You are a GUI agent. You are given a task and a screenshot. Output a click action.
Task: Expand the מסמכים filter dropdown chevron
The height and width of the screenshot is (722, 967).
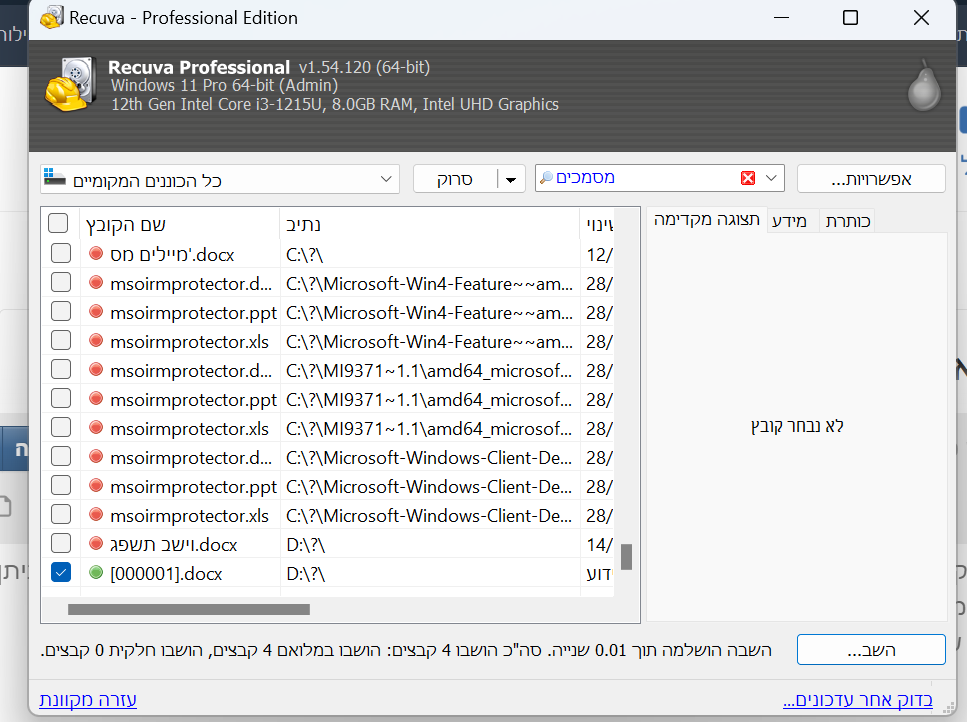pyautogui.click(x=771, y=178)
